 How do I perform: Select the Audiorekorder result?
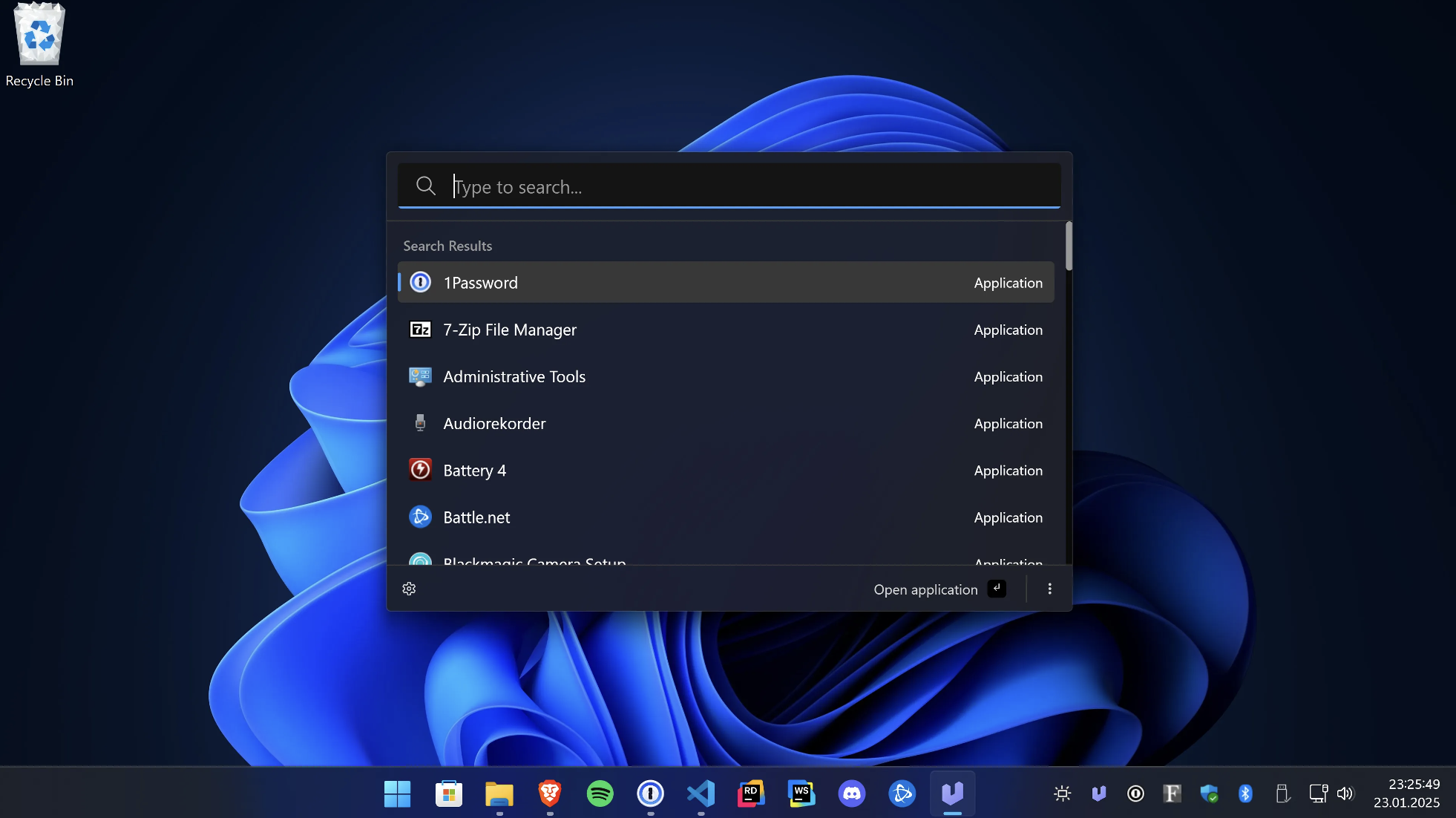click(725, 423)
